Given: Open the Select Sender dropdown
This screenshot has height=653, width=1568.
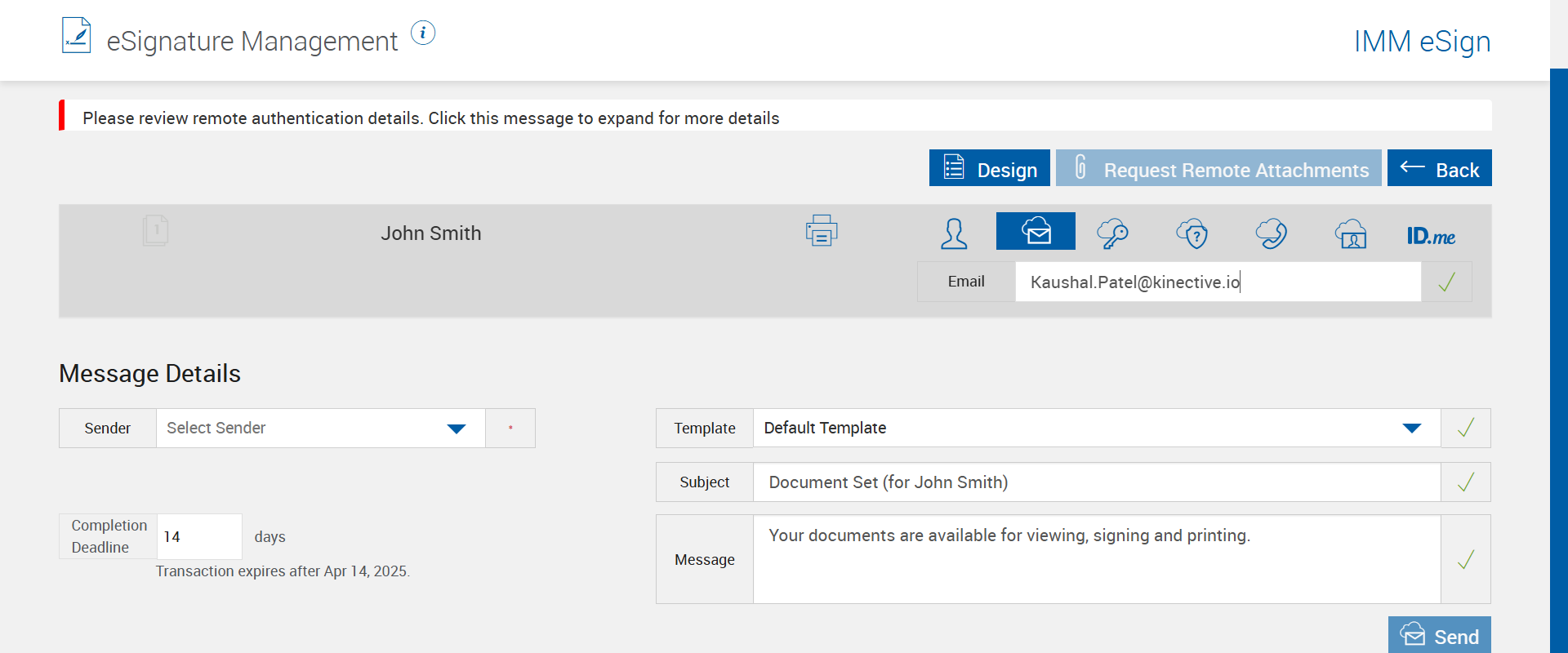Looking at the screenshot, I should [x=320, y=429].
